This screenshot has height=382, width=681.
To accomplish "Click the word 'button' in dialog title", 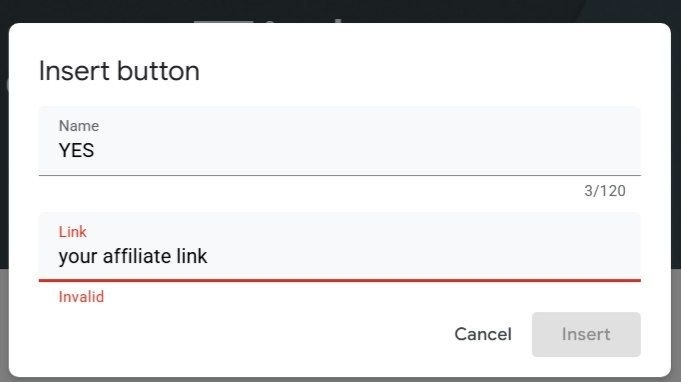I will coord(159,71).
